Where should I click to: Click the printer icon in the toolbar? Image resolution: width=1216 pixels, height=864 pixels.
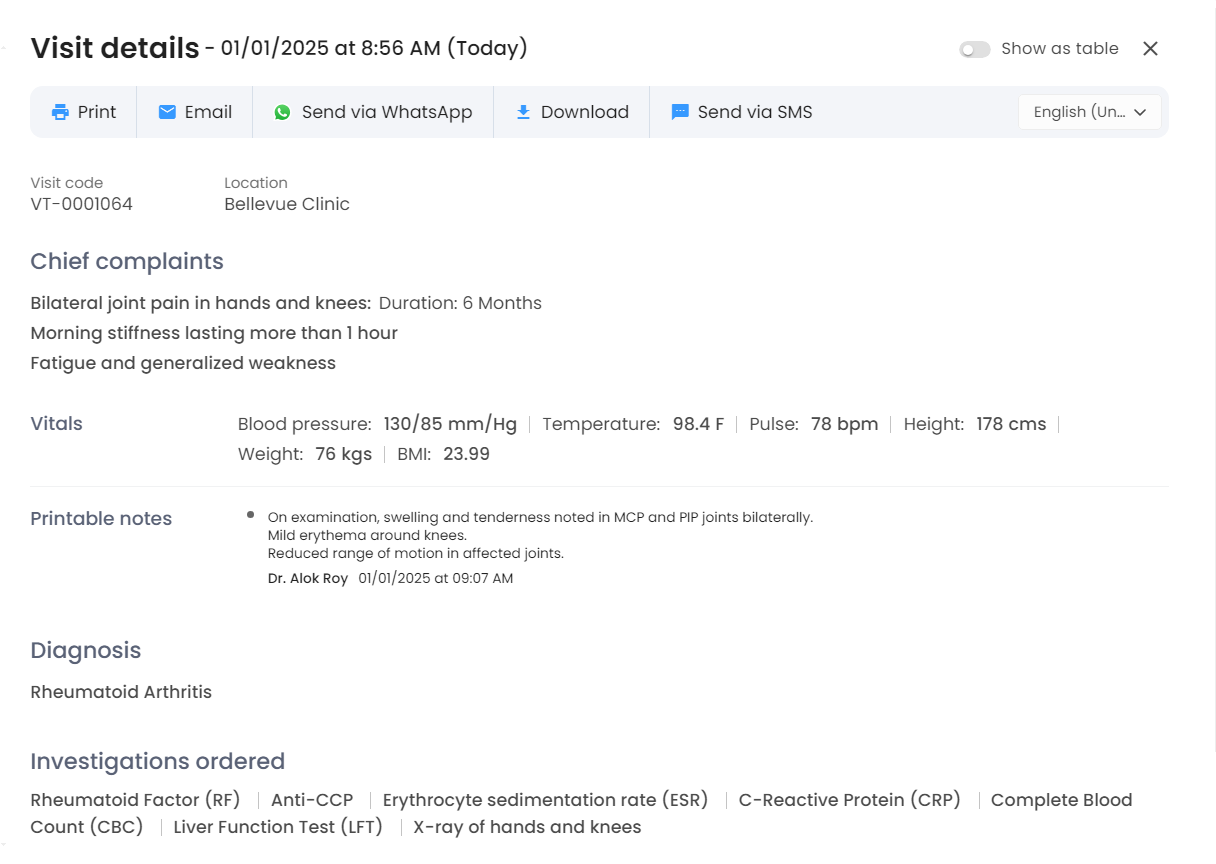pyautogui.click(x=60, y=112)
